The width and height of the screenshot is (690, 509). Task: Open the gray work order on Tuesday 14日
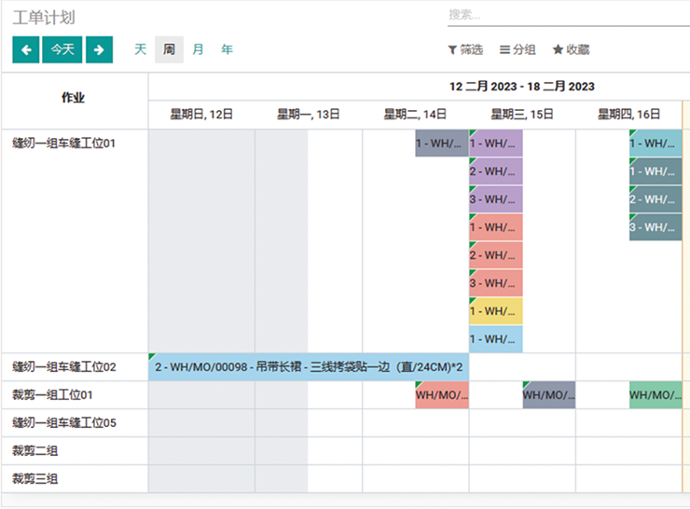[x=441, y=143]
